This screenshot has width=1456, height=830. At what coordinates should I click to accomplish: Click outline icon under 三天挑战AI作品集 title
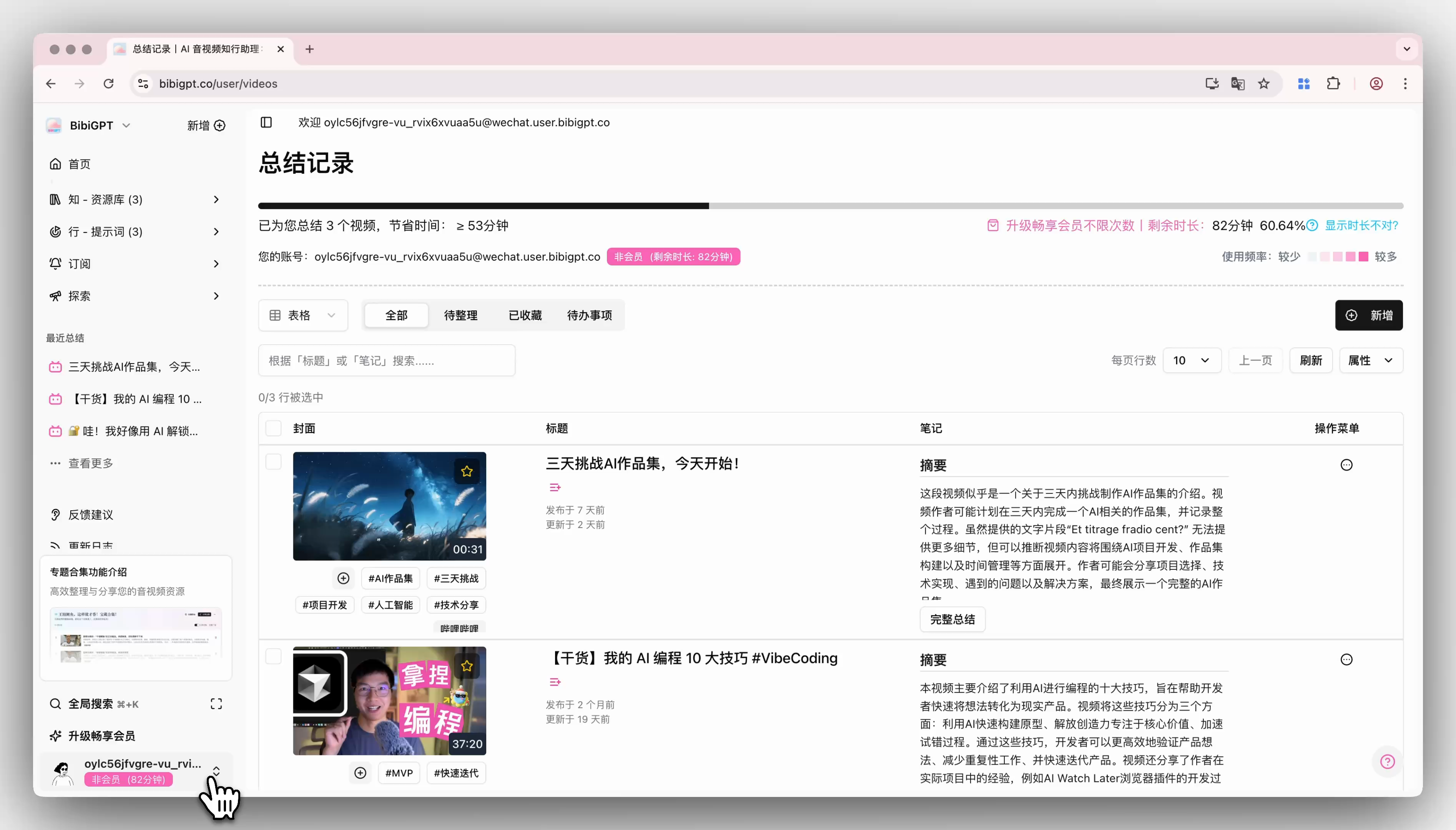555,487
